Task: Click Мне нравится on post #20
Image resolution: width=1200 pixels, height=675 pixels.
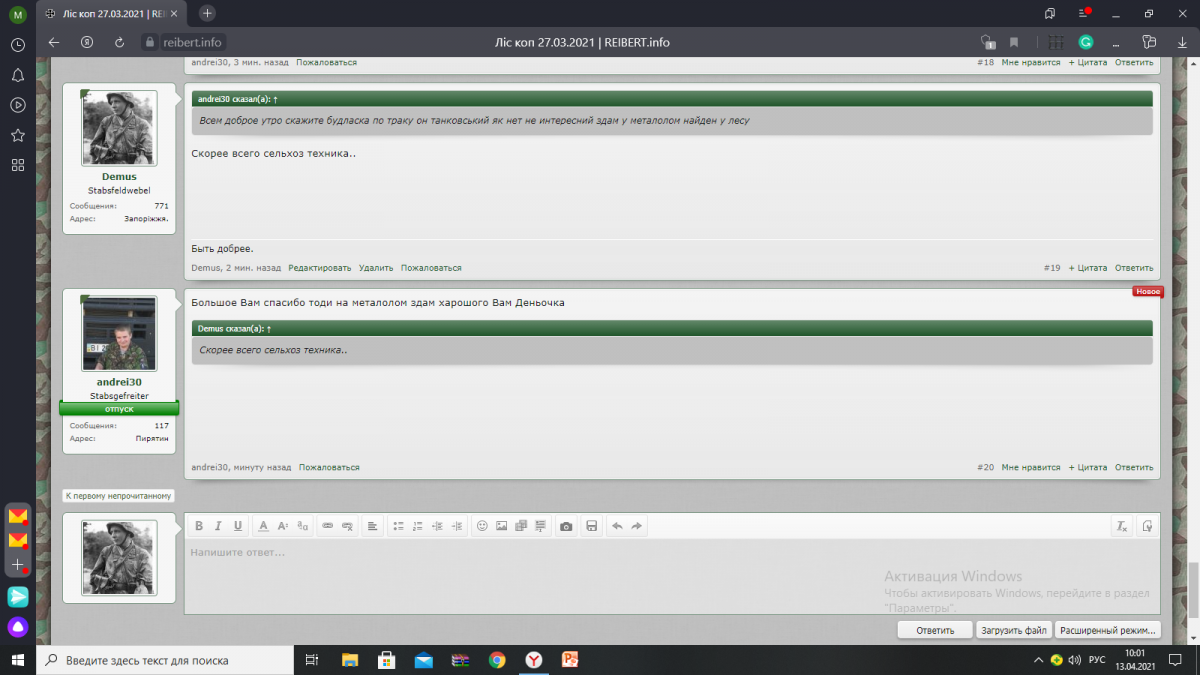Action: (1031, 467)
